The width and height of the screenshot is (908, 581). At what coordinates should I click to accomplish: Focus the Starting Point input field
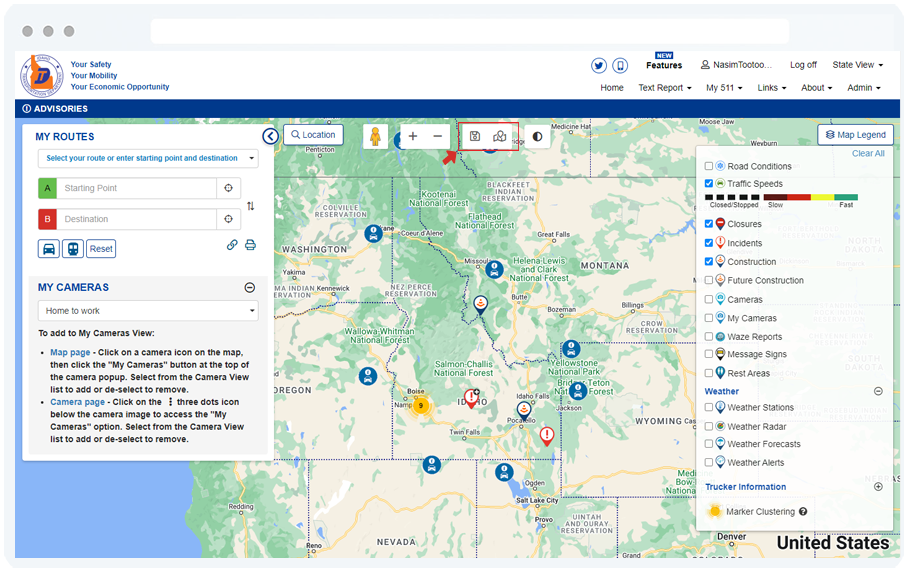pyautogui.click(x=137, y=188)
